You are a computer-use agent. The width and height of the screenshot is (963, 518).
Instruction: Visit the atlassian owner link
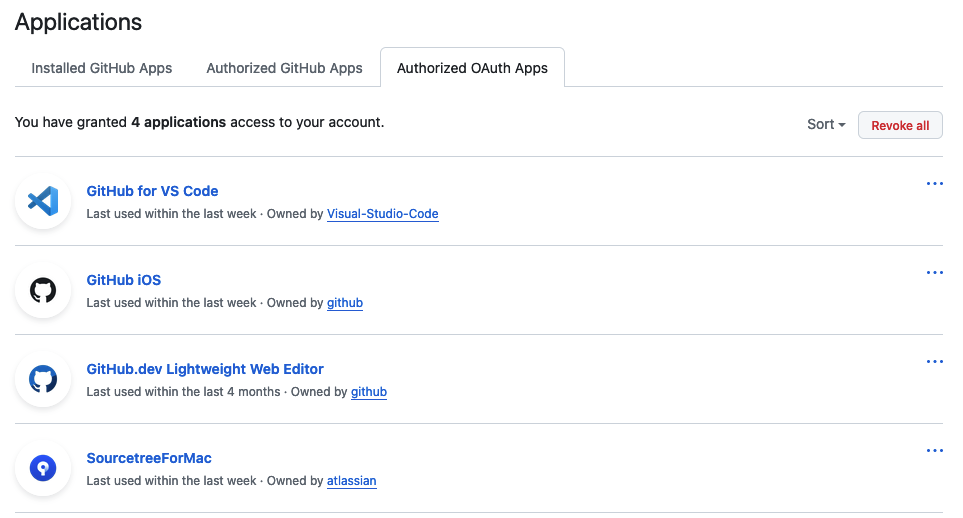pos(351,481)
